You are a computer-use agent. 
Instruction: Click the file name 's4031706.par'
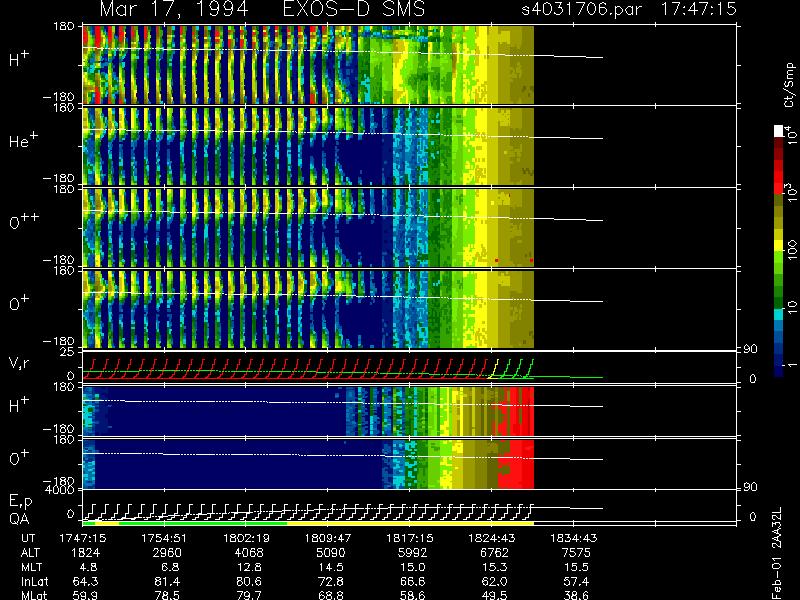(x=581, y=9)
